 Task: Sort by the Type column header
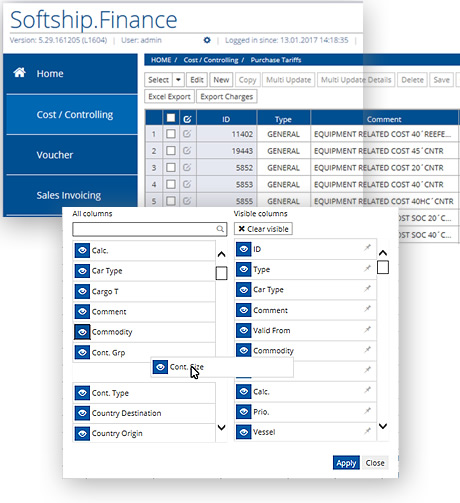coord(283,119)
